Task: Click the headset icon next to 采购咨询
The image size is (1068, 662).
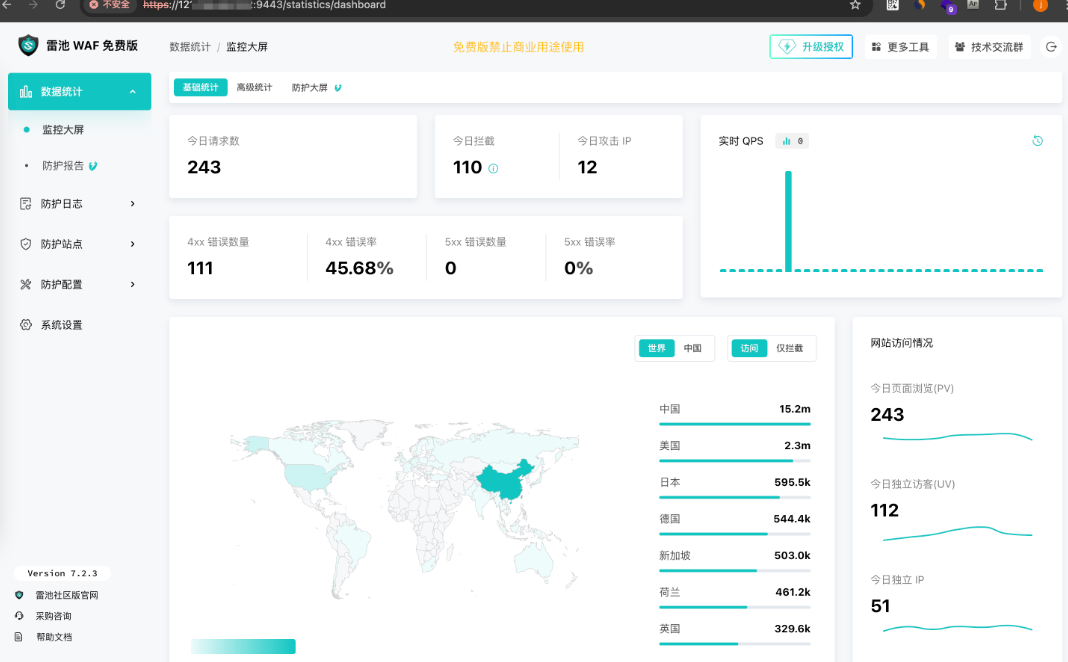Action: point(19,616)
